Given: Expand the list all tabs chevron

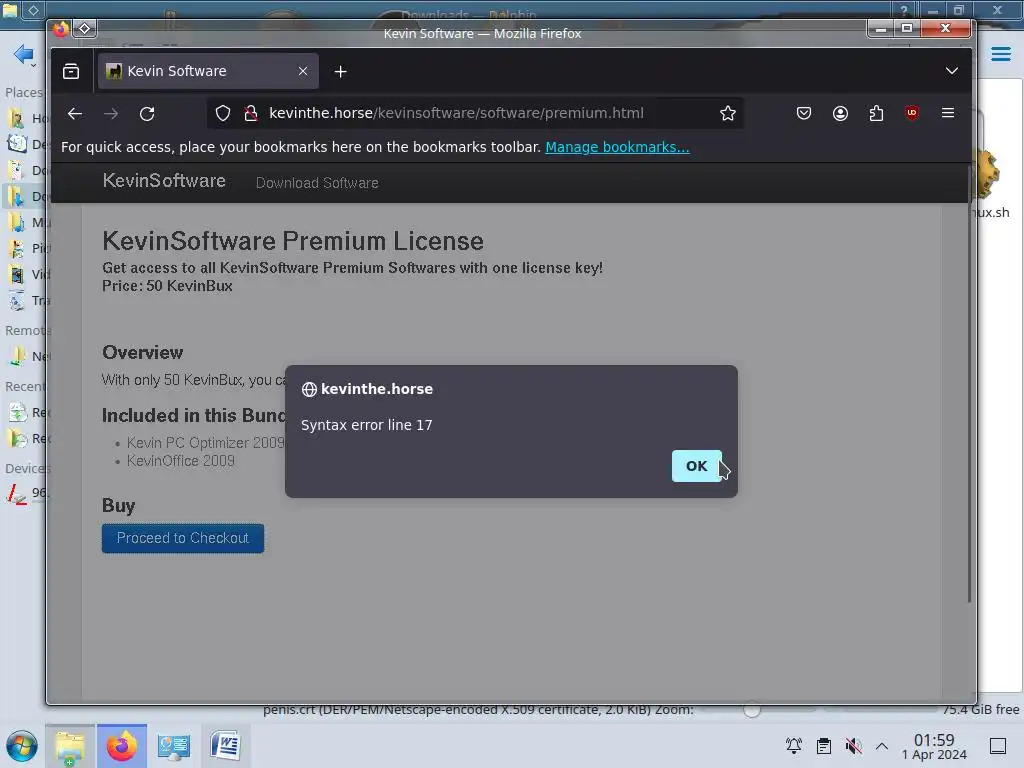Looking at the screenshot, I should pyautogui.click(x=952, y=71).
